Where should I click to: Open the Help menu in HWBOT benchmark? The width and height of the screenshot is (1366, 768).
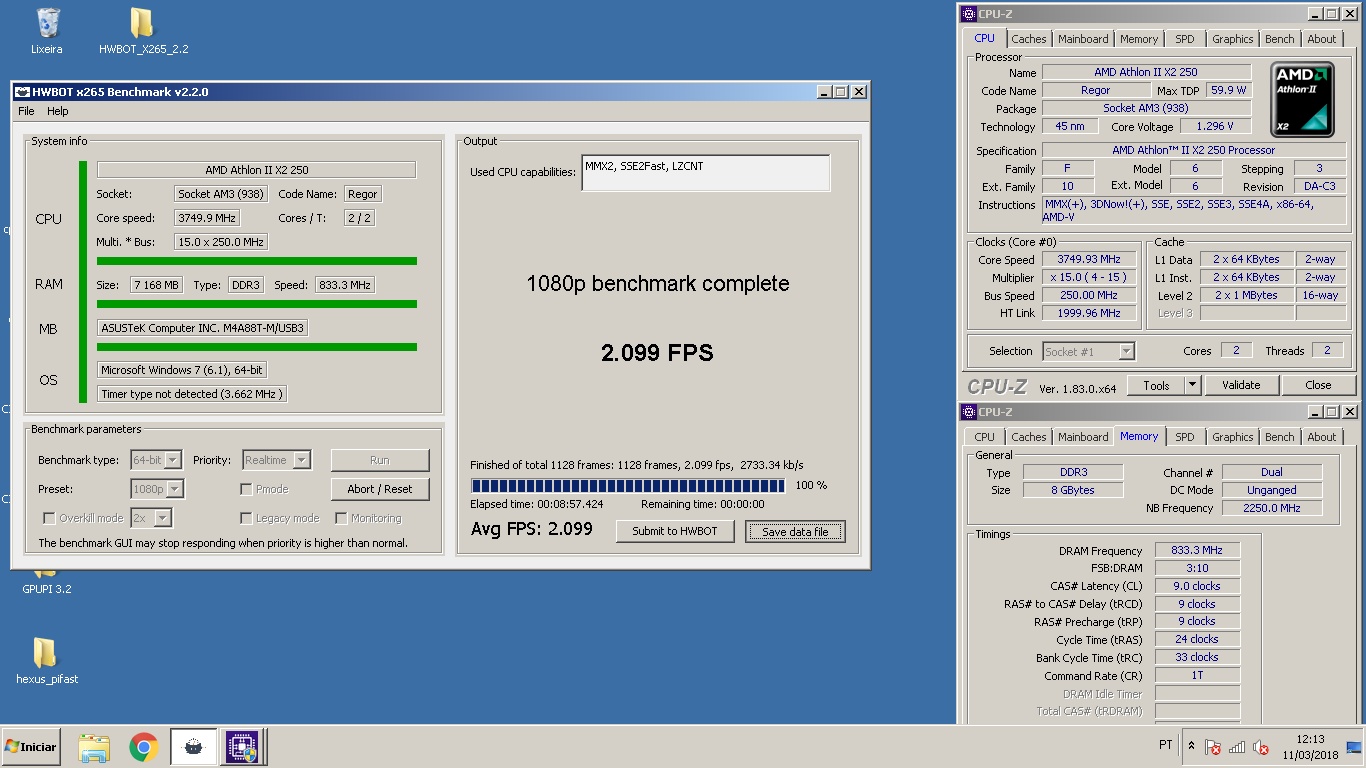tap(58, 111)
